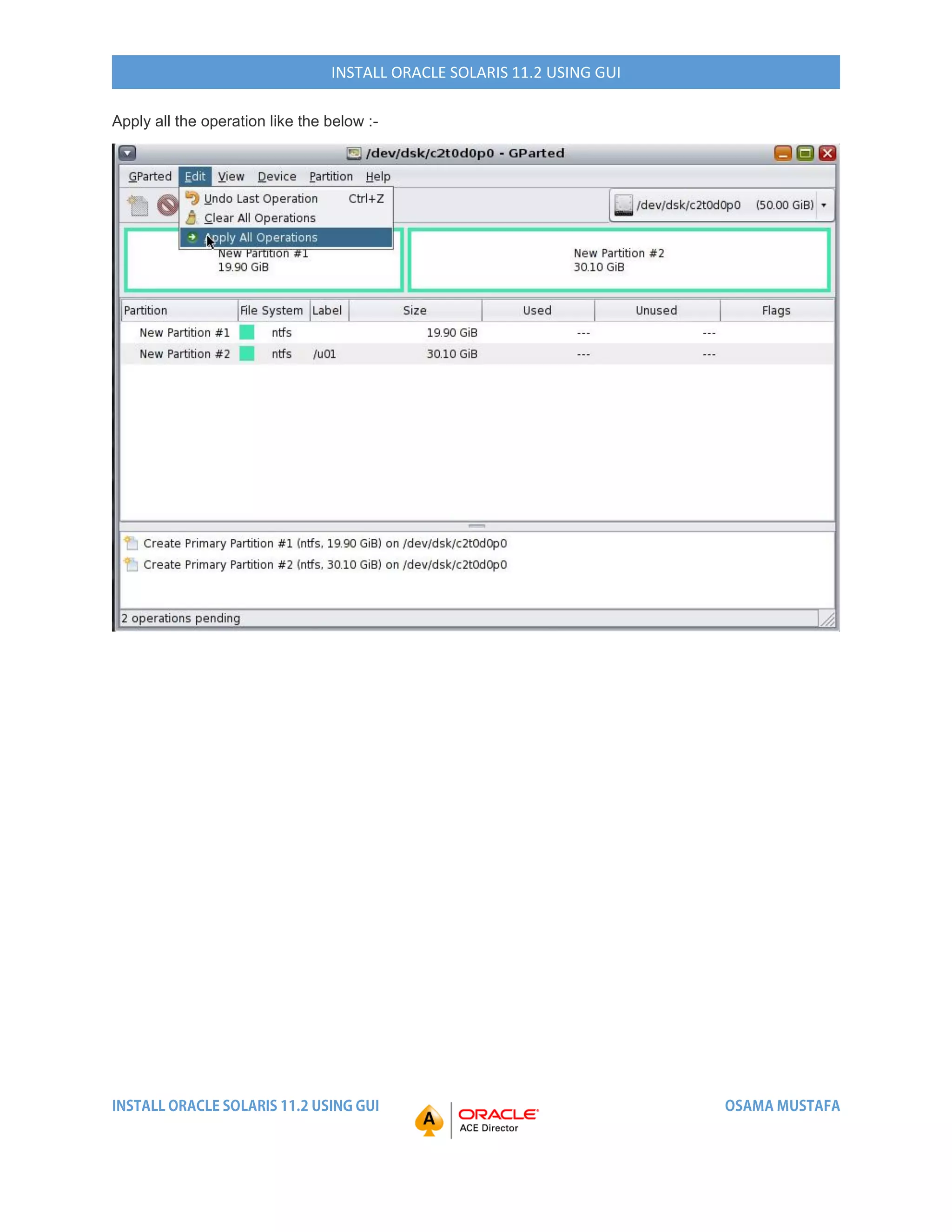
Task: Open the GParted menu
Action: click(x=150, y=177)
